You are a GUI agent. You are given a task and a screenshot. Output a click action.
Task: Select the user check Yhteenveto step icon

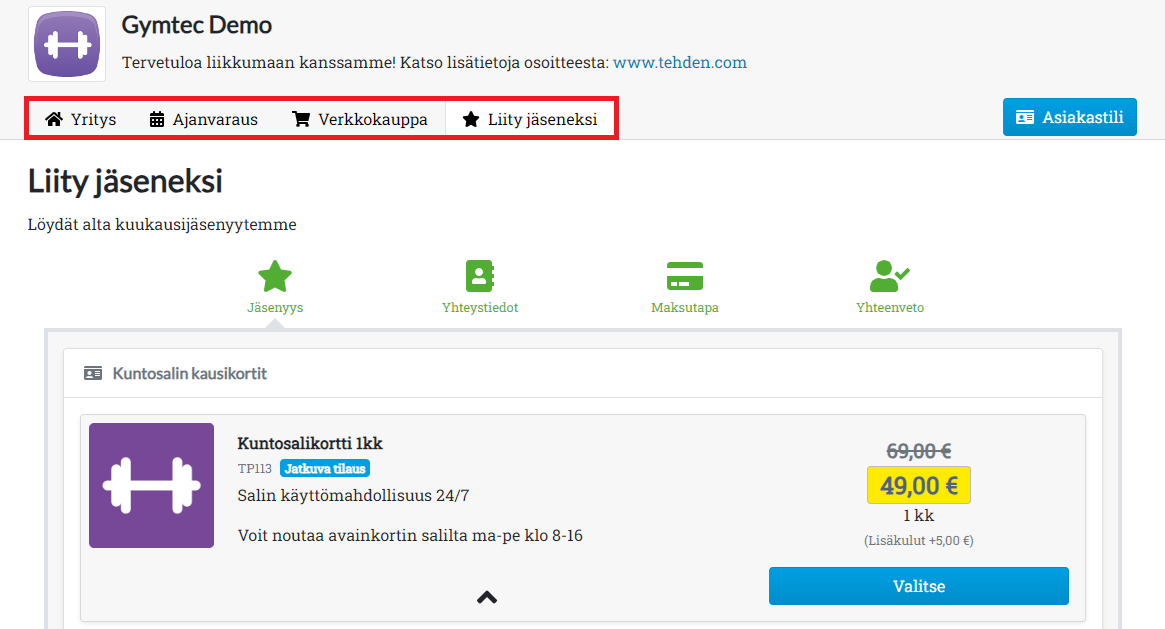coord(889,276)
